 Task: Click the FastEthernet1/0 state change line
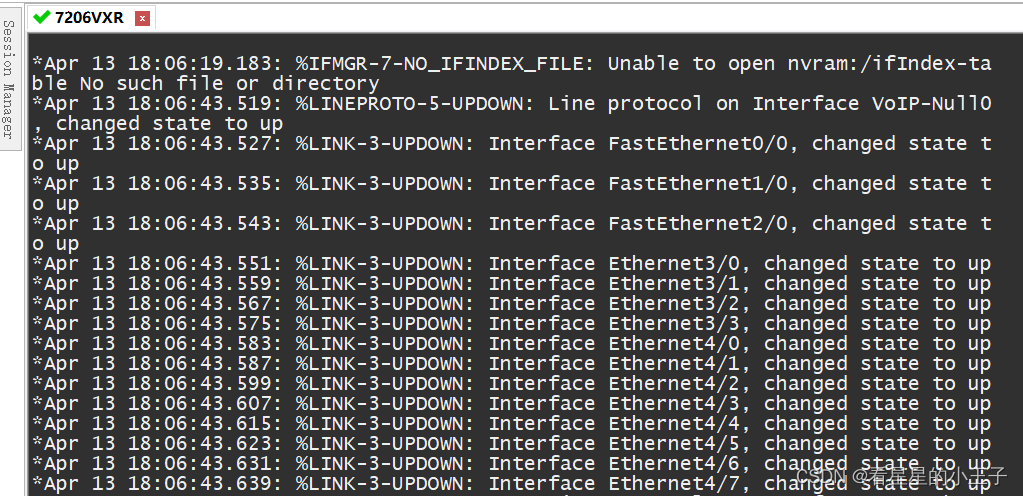(512, 184)
